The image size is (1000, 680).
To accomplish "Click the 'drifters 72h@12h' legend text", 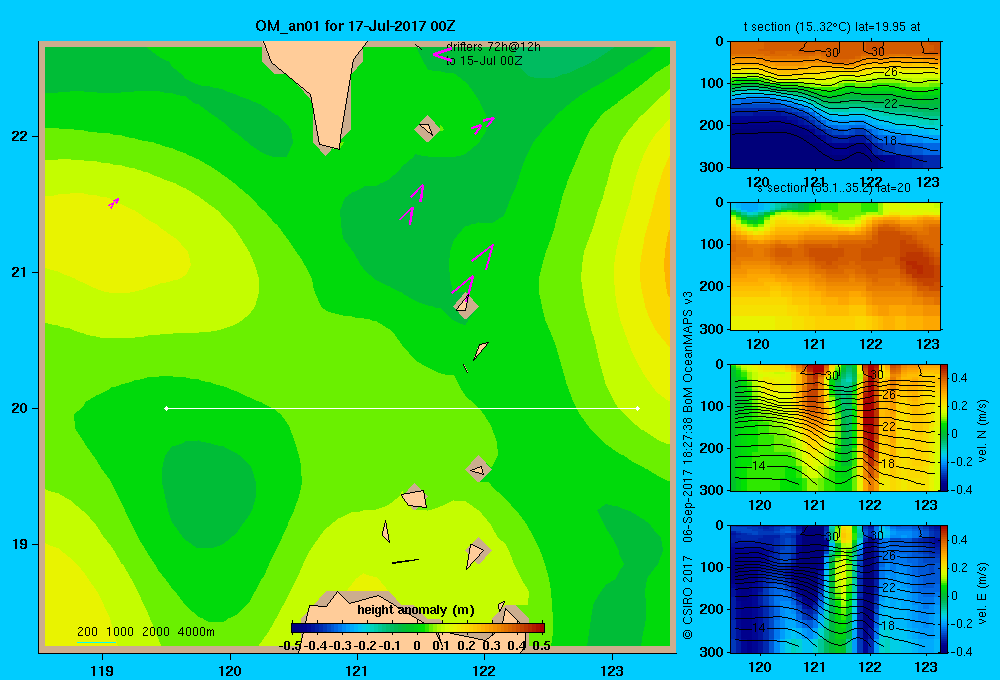I will pos(493,47).
